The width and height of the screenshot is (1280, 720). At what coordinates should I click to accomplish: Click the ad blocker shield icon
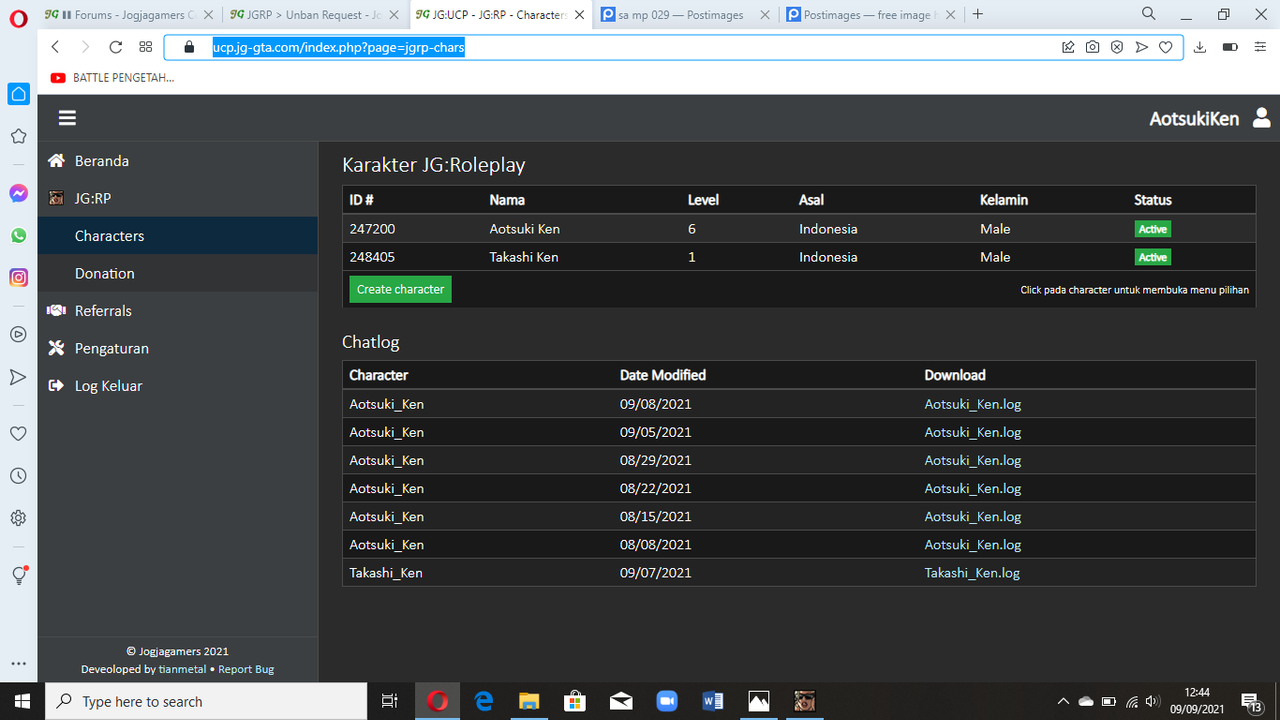click(1117, 47)
